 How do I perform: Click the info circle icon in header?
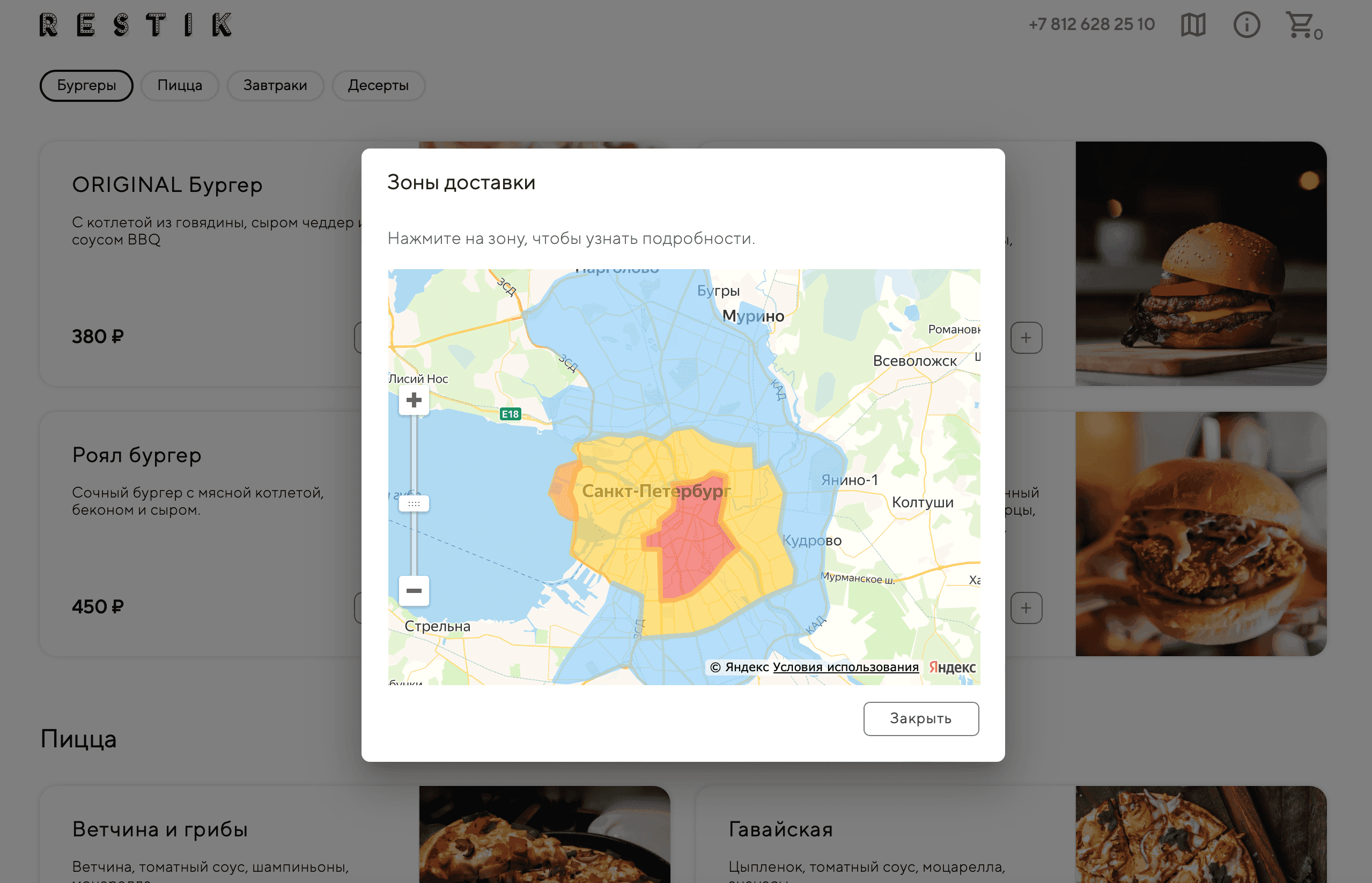[x=1246, y=25]
